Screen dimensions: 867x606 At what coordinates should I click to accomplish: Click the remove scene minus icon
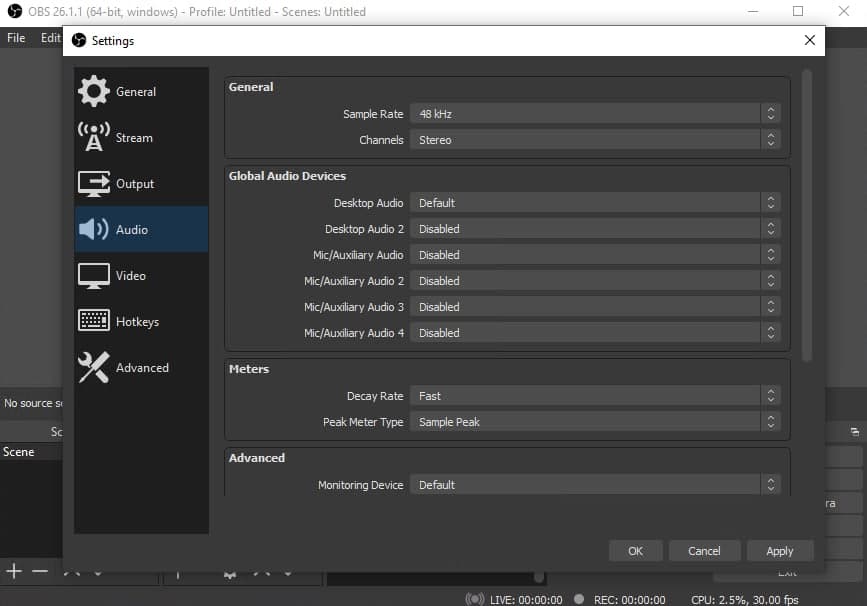click(40, 571)
